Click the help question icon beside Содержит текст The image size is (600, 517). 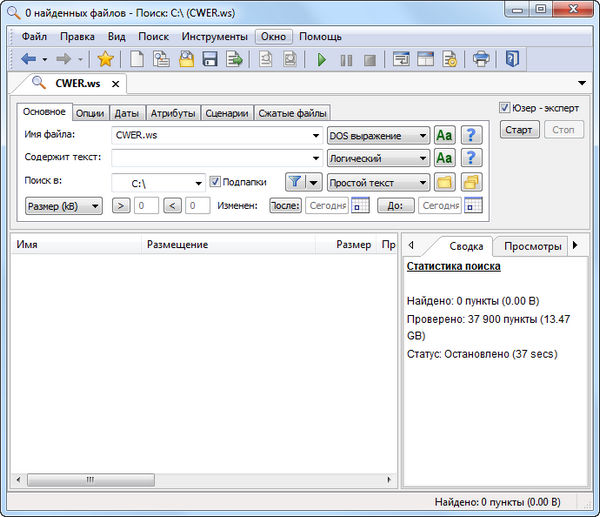pos(471,158)
